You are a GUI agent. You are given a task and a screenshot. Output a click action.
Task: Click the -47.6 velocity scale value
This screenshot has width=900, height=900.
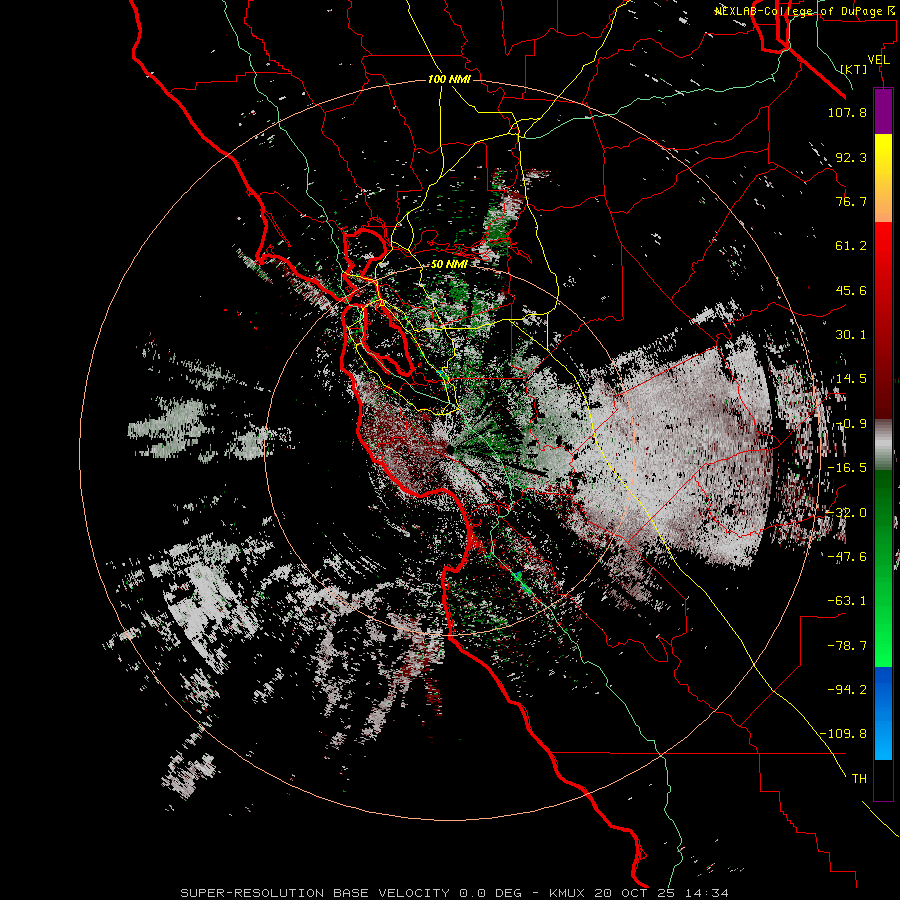point(847,557)
